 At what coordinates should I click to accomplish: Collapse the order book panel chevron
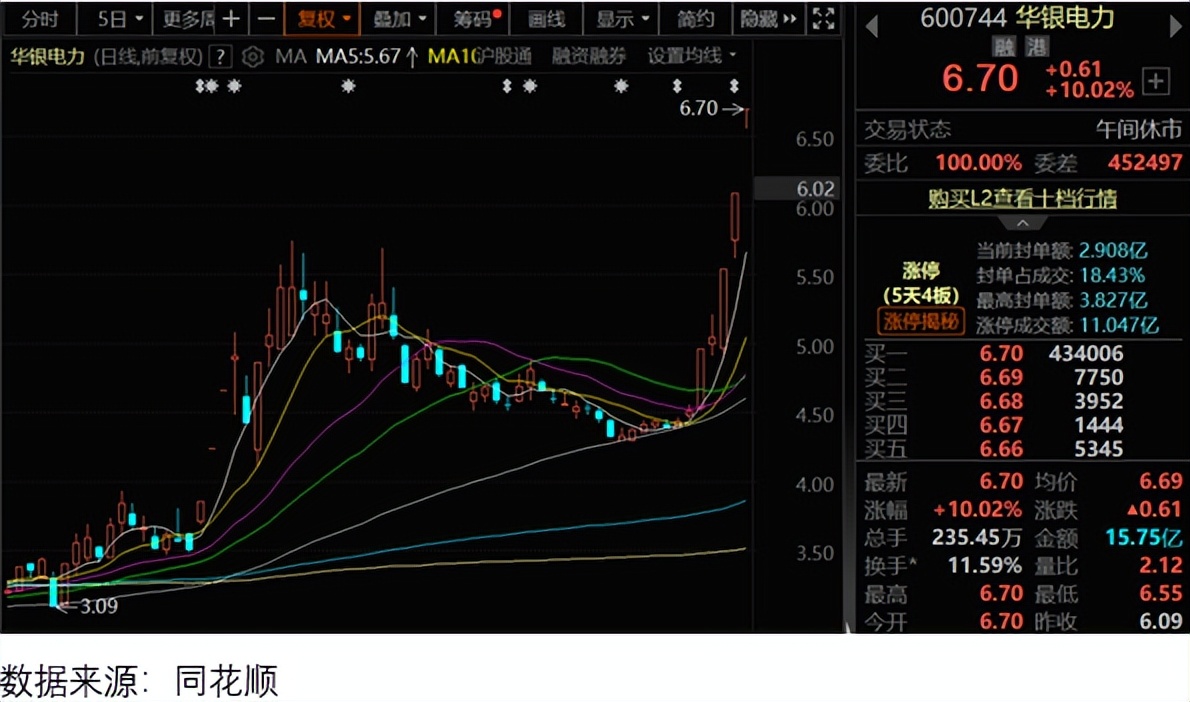pos(1022,223)
